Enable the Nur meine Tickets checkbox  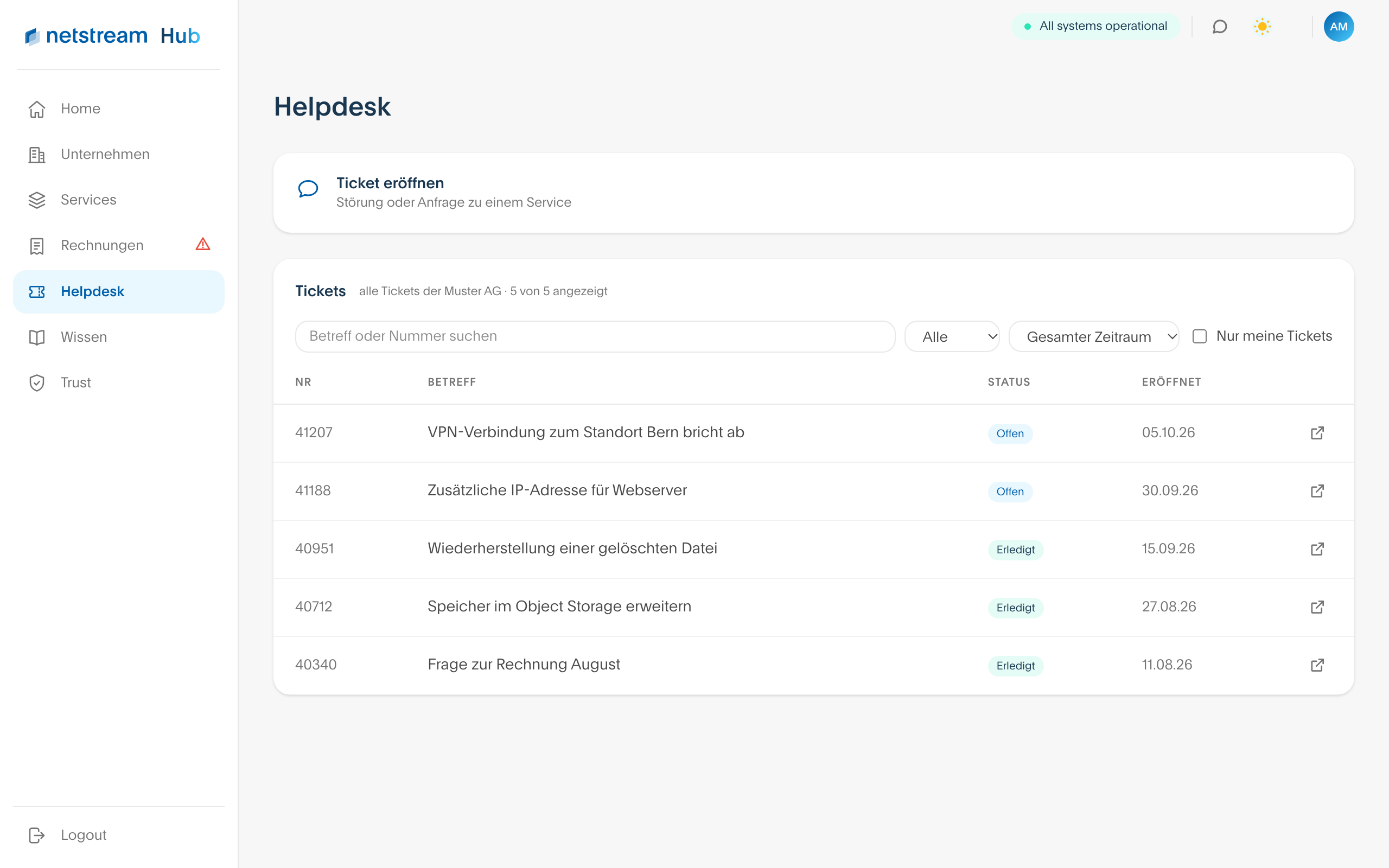(1200, 336)
